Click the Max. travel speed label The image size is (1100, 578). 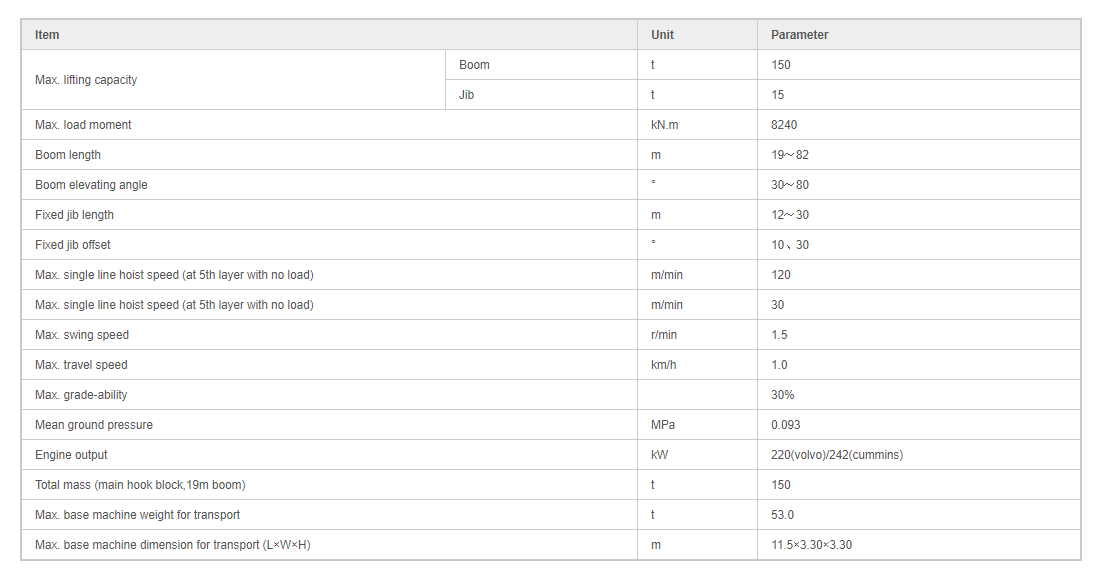tap(81, 365)
